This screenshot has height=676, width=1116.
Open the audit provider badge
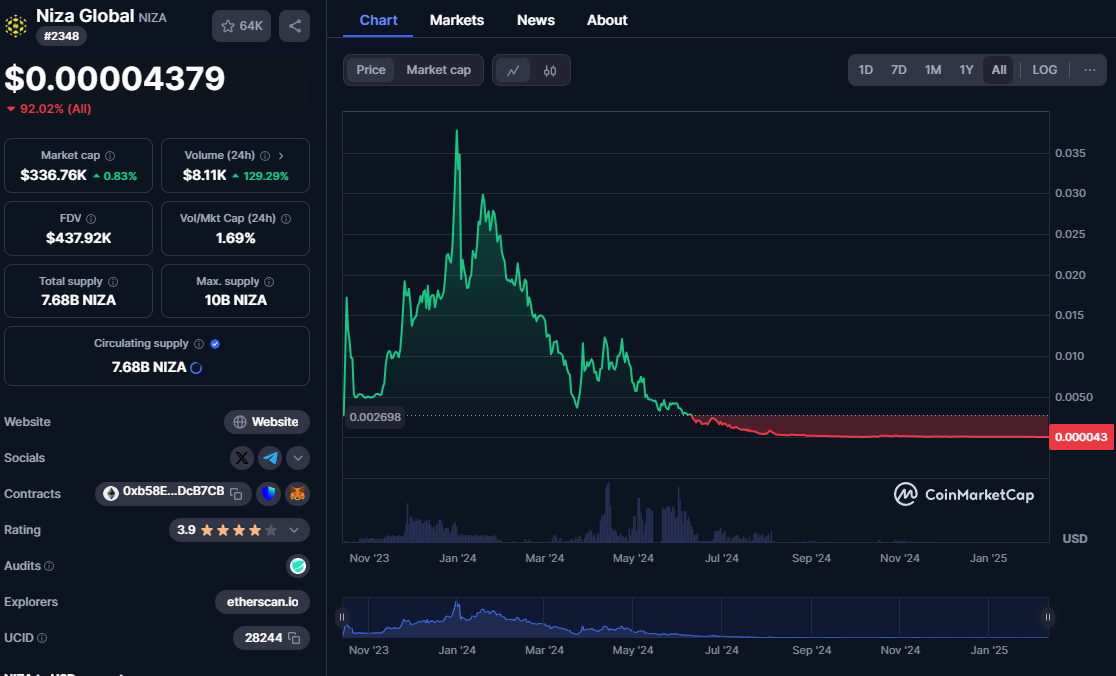298,566
